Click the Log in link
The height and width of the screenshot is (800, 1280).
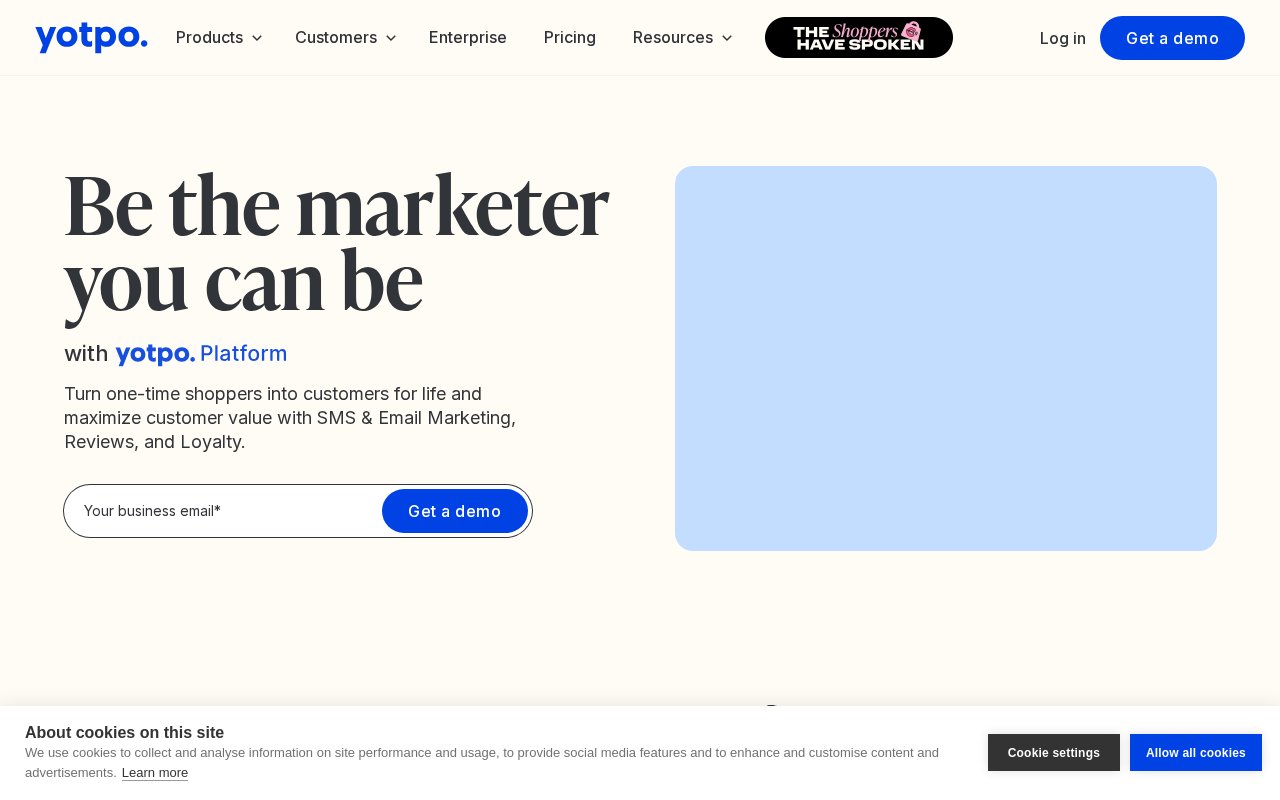click(1063, 38)
